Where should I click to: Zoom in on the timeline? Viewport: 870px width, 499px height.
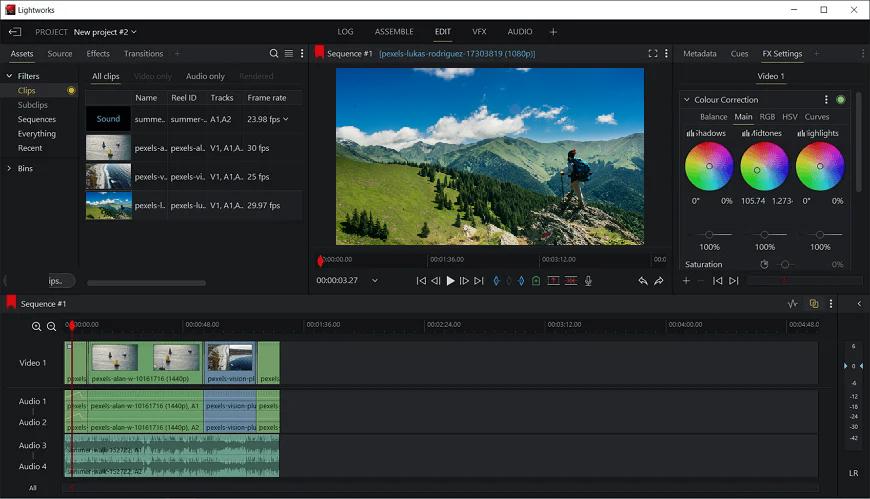[x=36, y=326]
